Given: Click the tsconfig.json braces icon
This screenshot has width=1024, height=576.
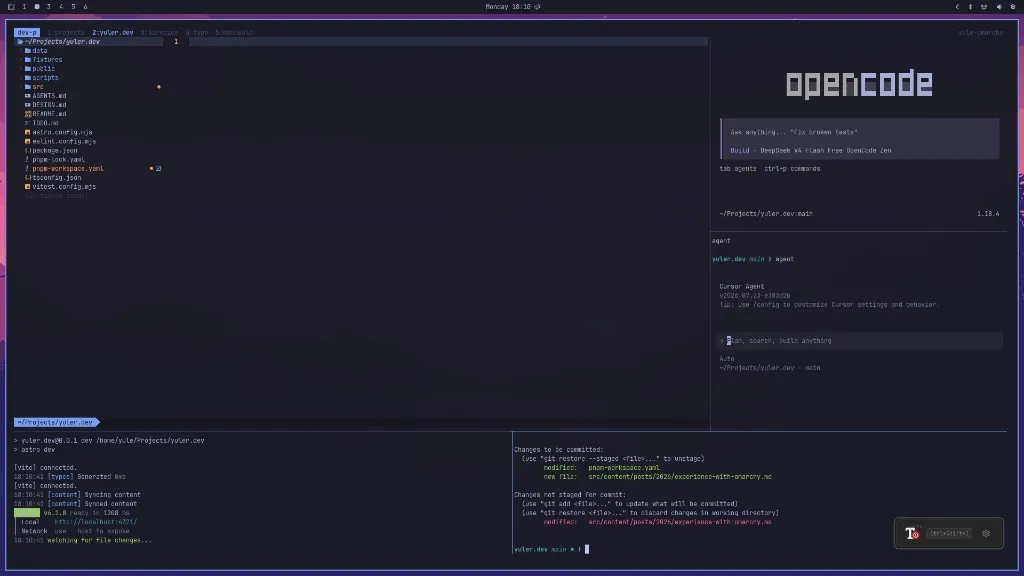Looking at the screenshot, I should tap(27, 178).
